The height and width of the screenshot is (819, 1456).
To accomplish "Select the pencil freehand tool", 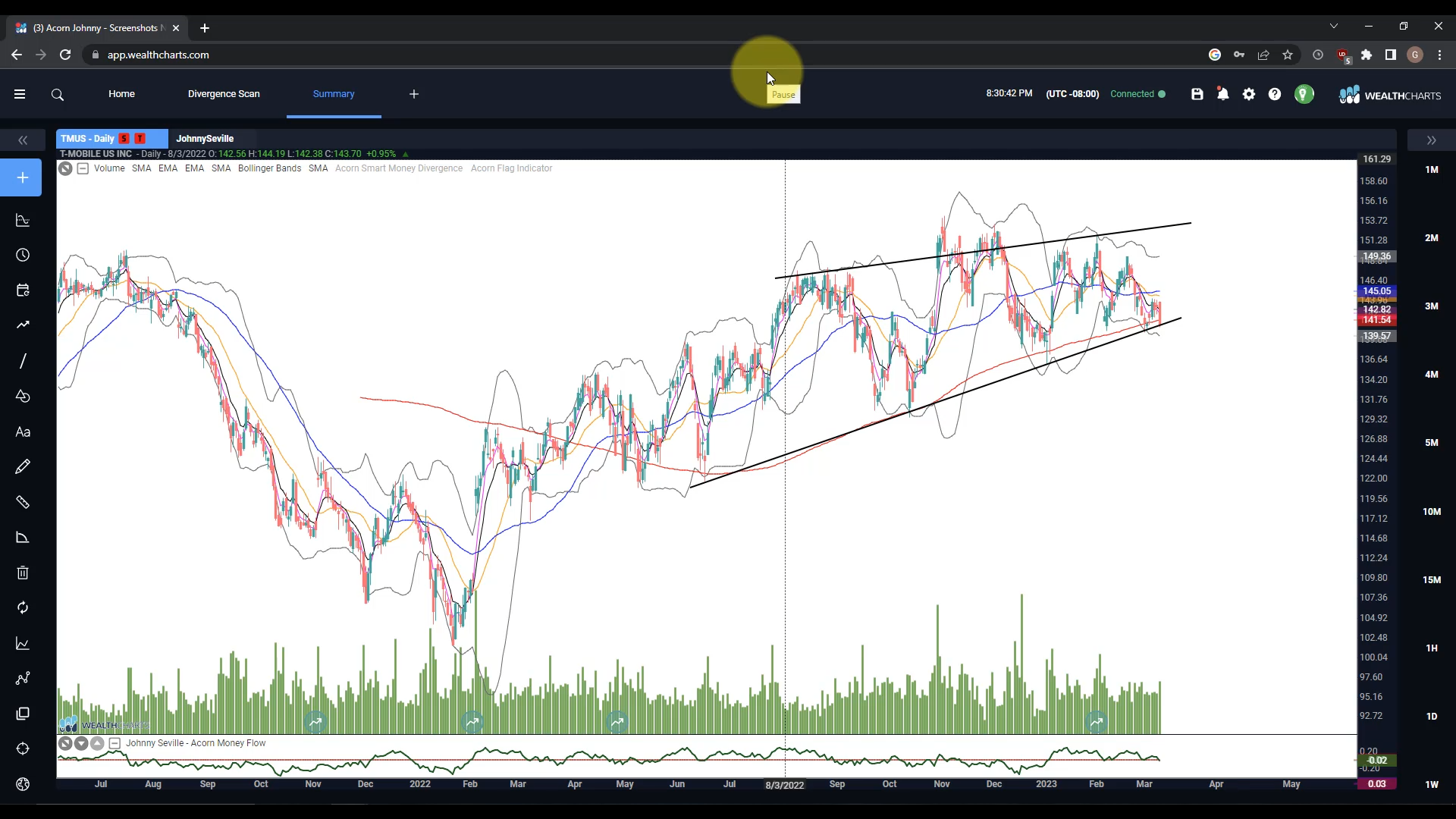I will pos(23,466).
